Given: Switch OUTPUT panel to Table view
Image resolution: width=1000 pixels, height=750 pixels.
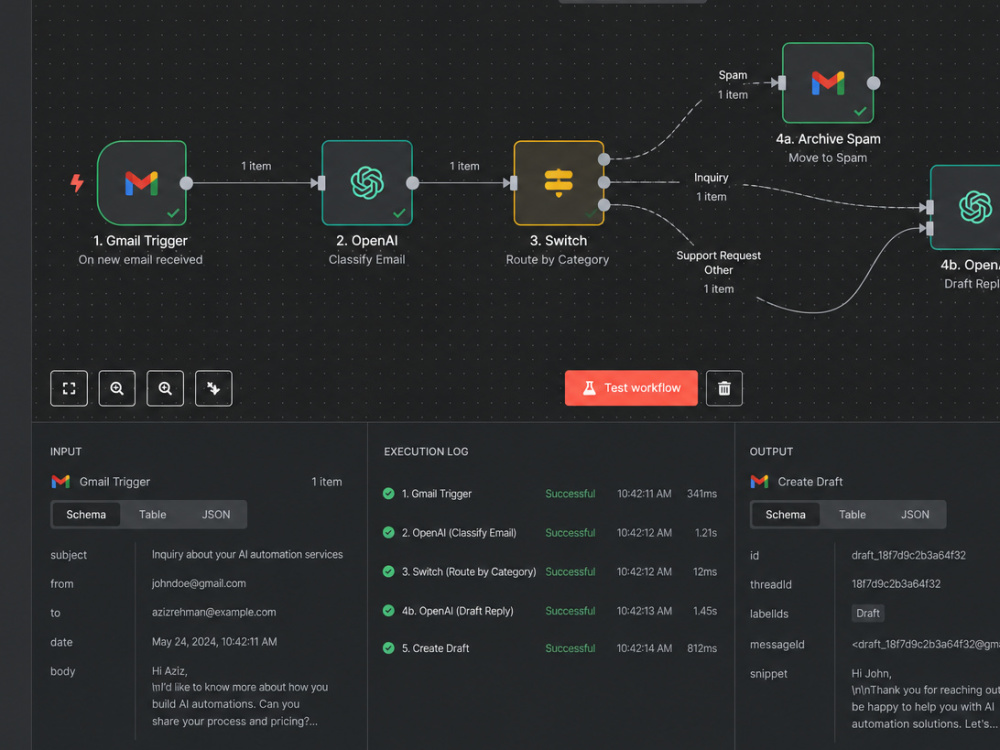Looking at the screenshot, I should tap(852, 515).
